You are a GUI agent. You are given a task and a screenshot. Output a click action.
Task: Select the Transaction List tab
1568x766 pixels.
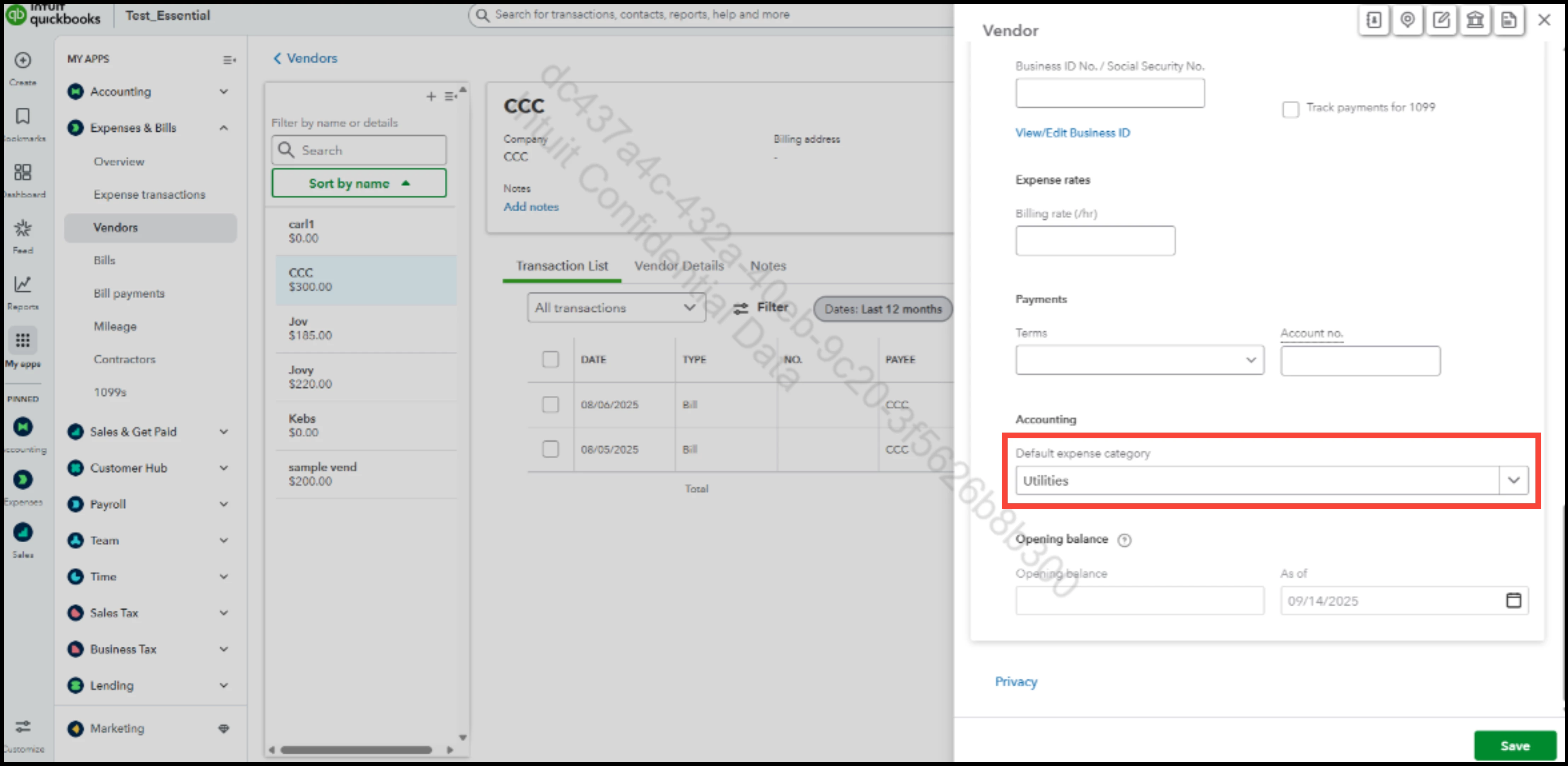point(562,265)
